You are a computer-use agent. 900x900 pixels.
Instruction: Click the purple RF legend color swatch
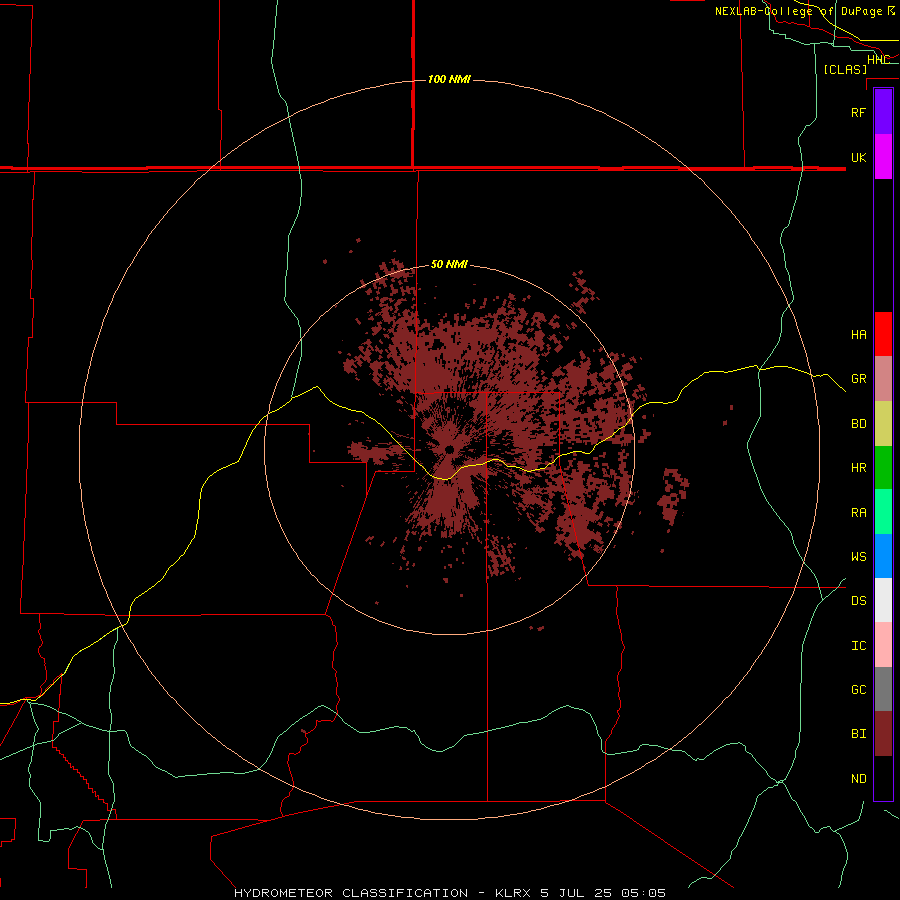883,112
